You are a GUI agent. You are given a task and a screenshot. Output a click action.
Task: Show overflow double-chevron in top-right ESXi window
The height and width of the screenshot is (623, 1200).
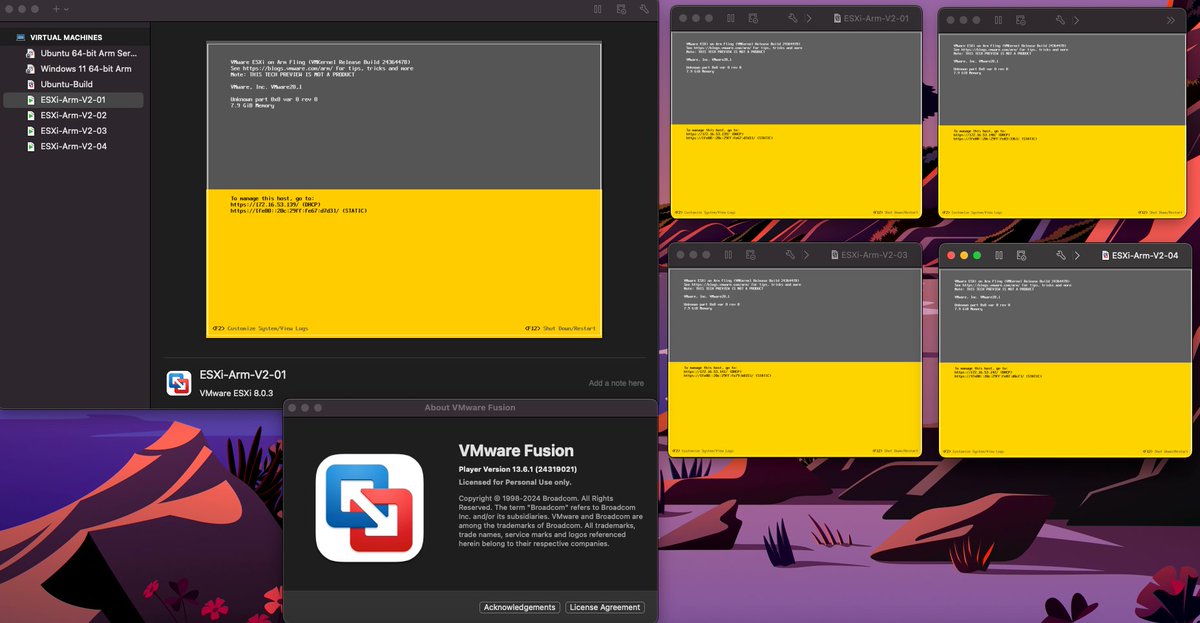(x=1171, y=20)
